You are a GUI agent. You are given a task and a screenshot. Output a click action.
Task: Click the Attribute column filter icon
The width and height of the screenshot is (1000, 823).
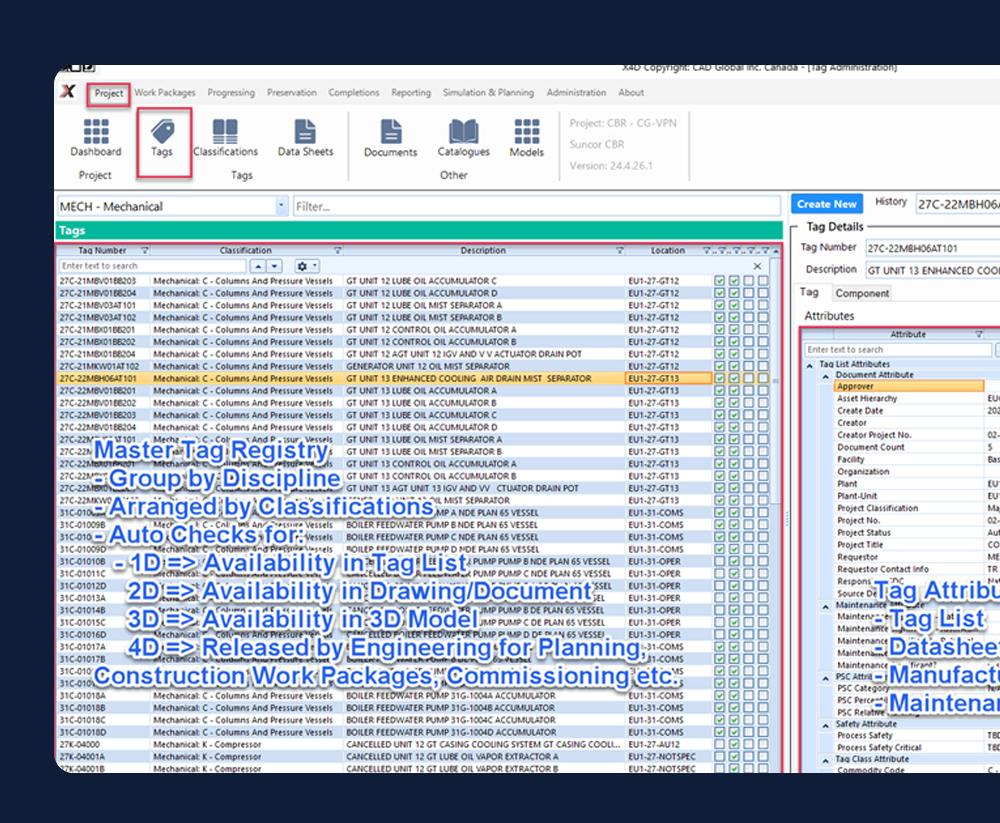click(x=978, y=334)
